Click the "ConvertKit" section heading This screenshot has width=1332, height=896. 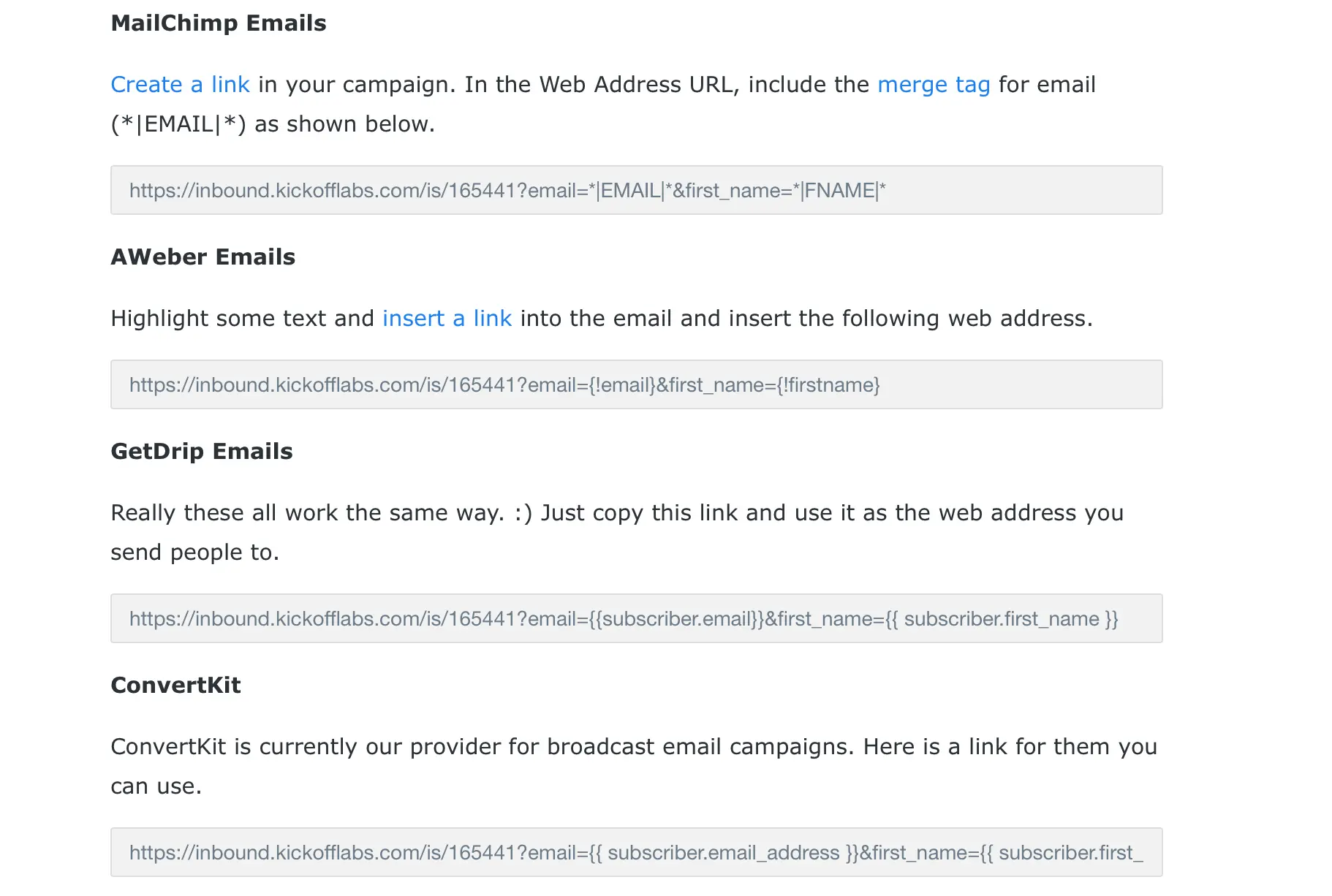175,686
